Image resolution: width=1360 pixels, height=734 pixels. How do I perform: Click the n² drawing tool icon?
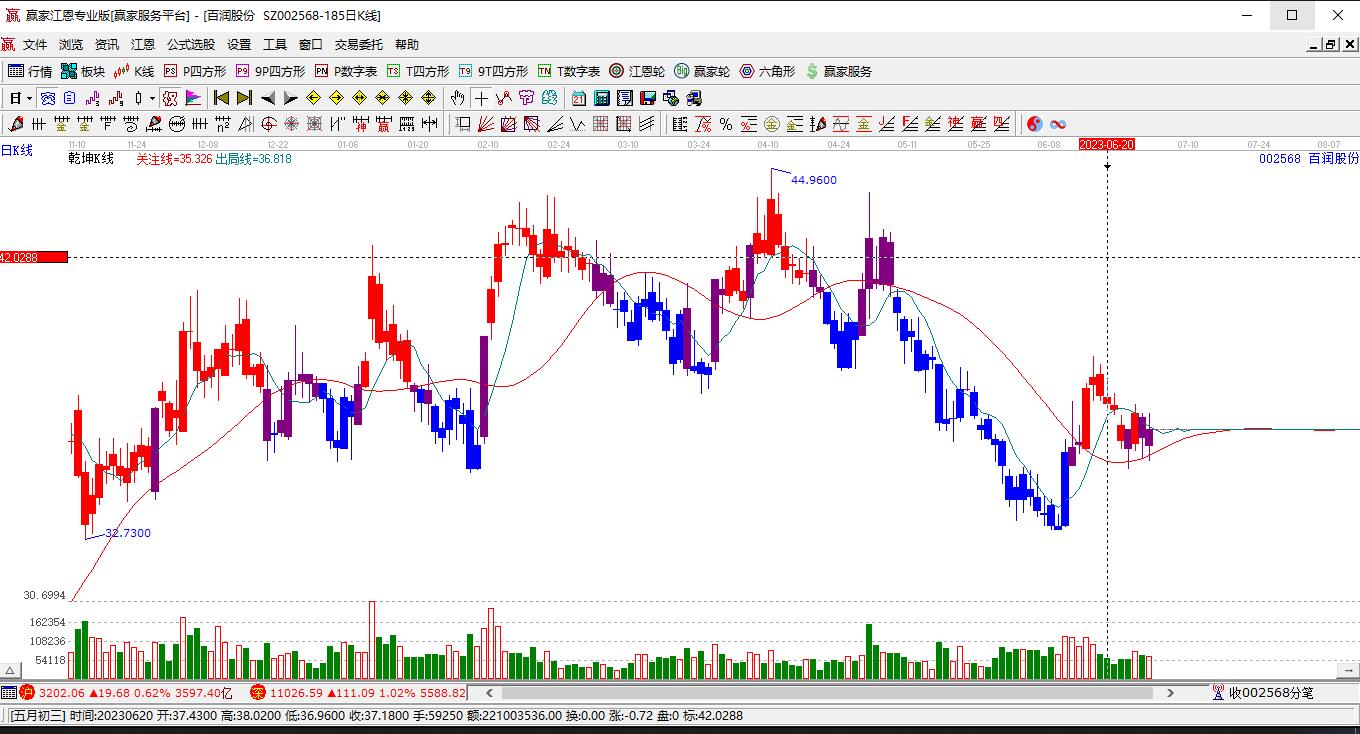pyautogui.click(x=222, y=124)
